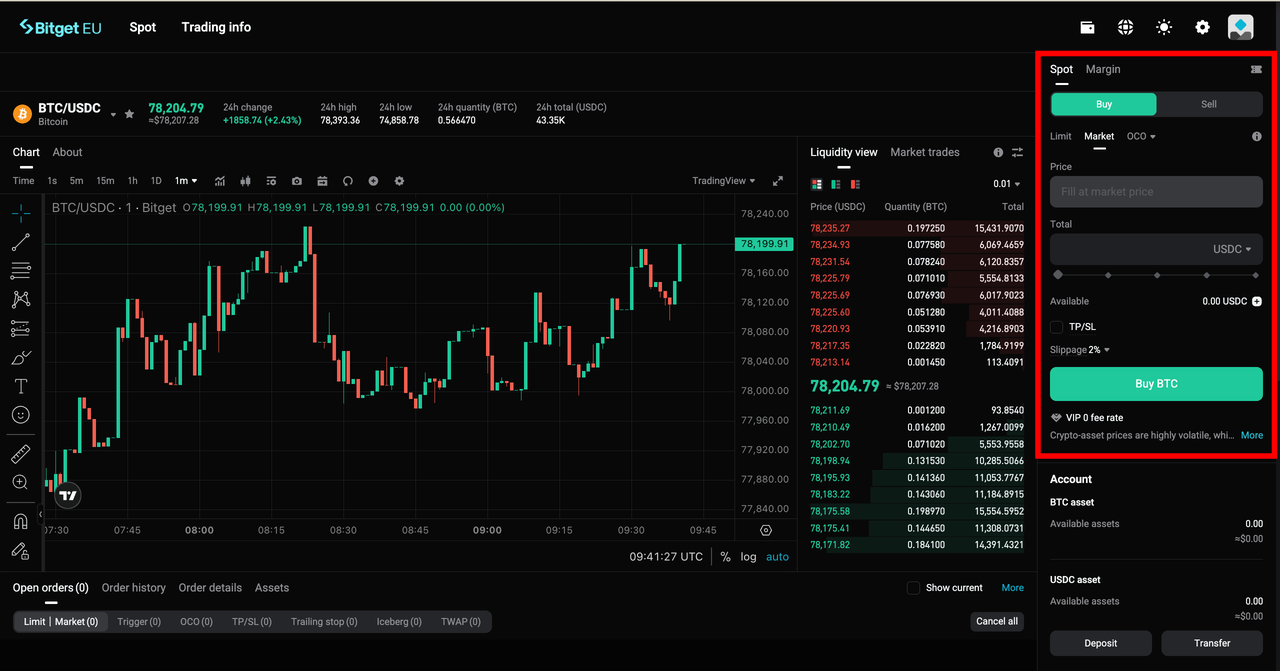This screenshot has width=1280, height=671.
Task: Expand the BTC/USDC pair selector arrow
Action: tap(113, 114)
